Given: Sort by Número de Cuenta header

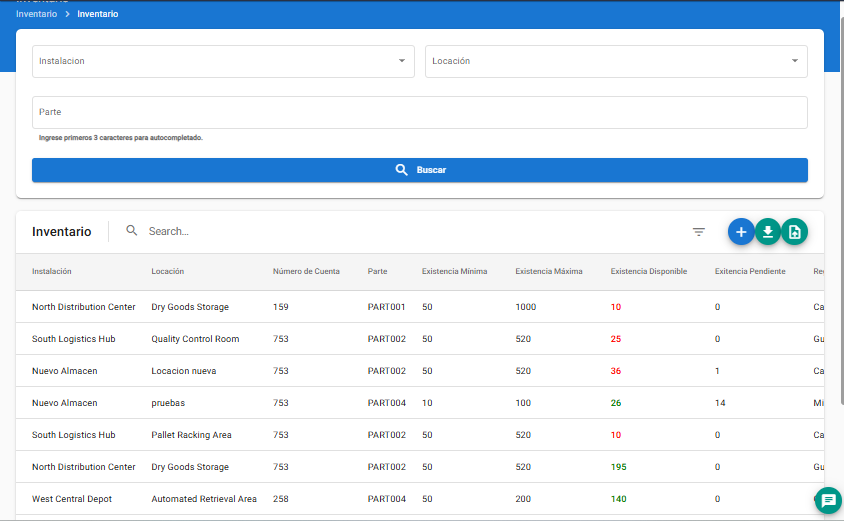Looking at the screenshot, I should coord(306,271).
